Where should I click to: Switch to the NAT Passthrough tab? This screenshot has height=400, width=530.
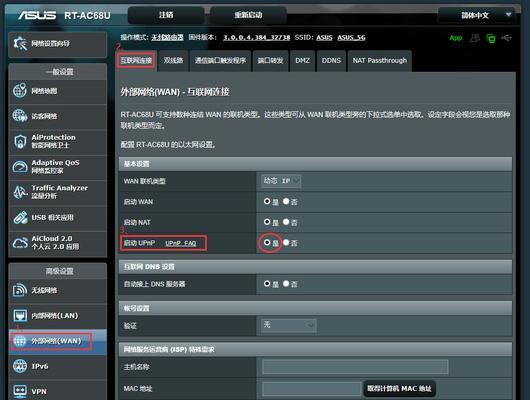coord(380,61)
